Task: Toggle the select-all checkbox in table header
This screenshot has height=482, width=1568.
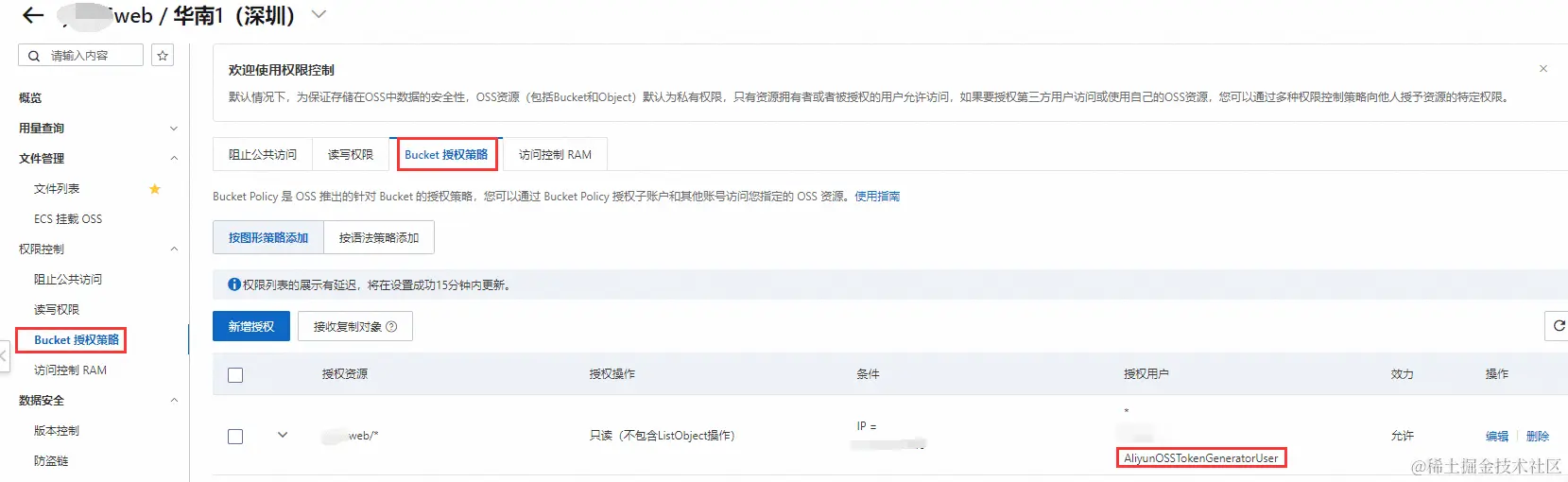Action: pos(235,375)
